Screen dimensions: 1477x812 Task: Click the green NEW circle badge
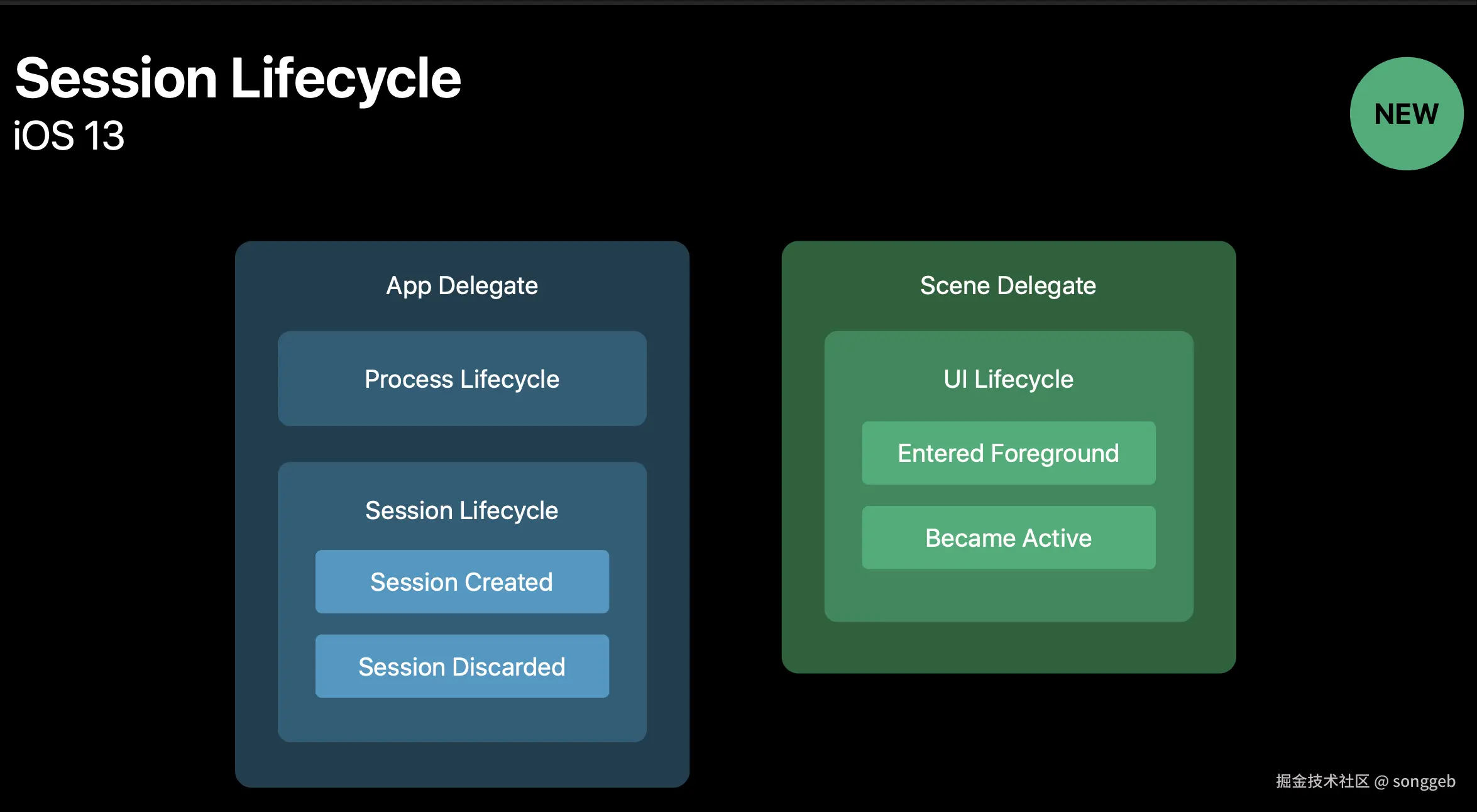point(1406,114)
